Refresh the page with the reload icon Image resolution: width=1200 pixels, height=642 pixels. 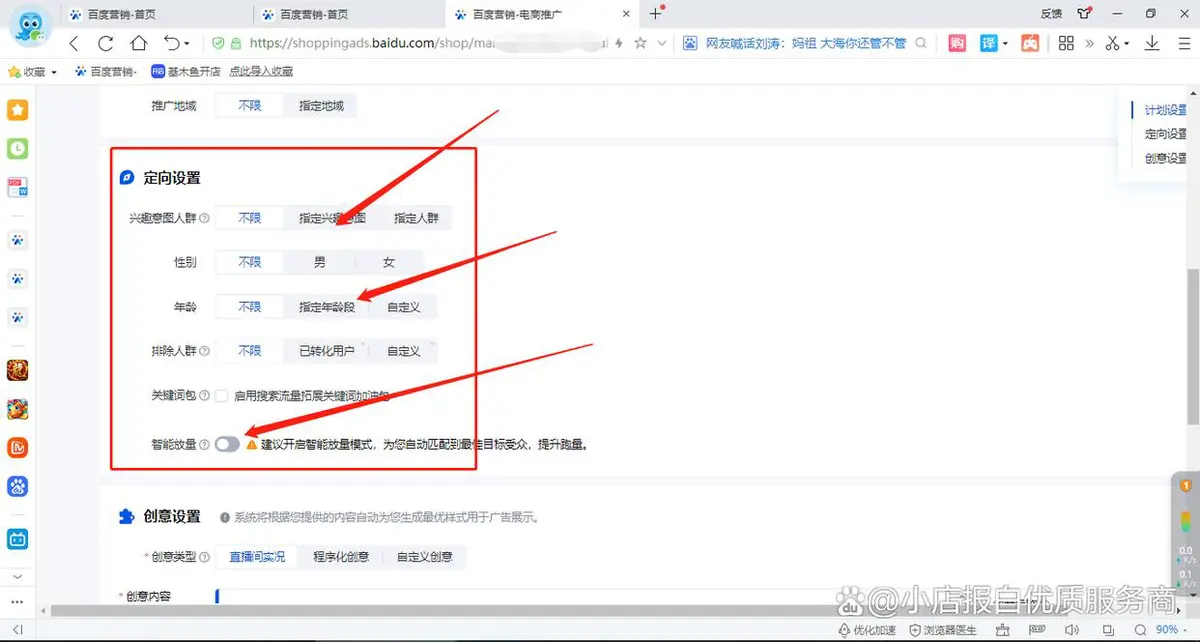point(105,43)
